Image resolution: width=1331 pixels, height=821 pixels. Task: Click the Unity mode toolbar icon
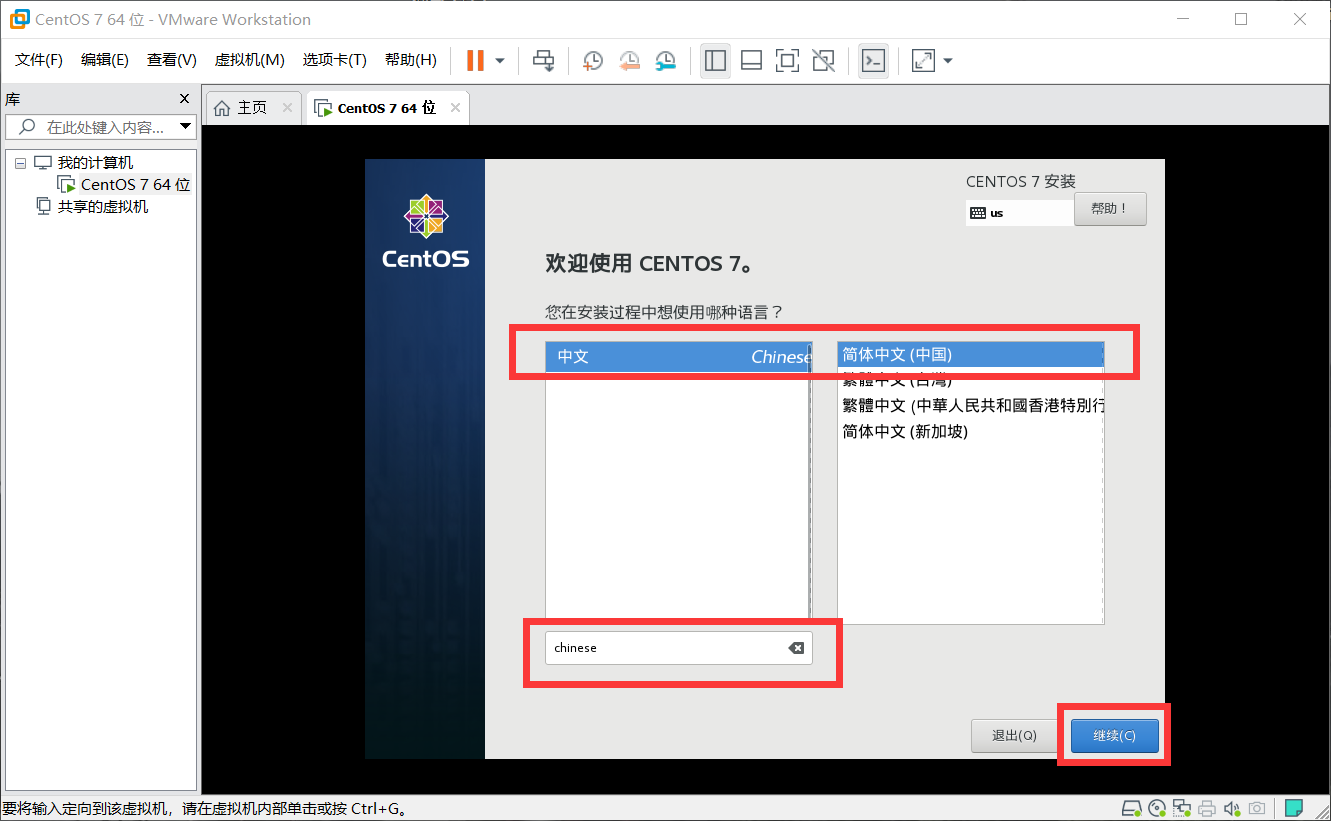[x=823, y=61]
